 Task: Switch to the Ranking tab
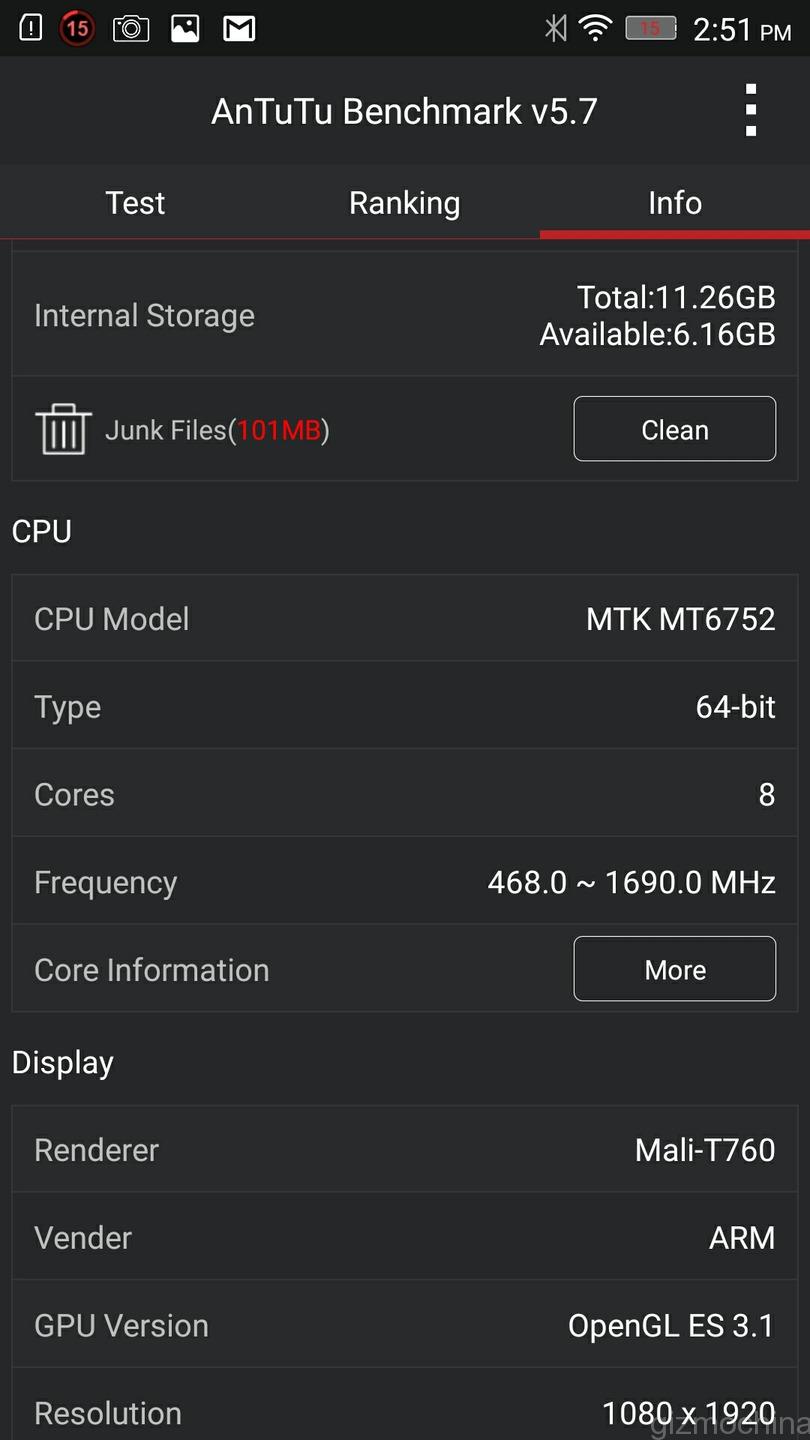tap(404, 203)
